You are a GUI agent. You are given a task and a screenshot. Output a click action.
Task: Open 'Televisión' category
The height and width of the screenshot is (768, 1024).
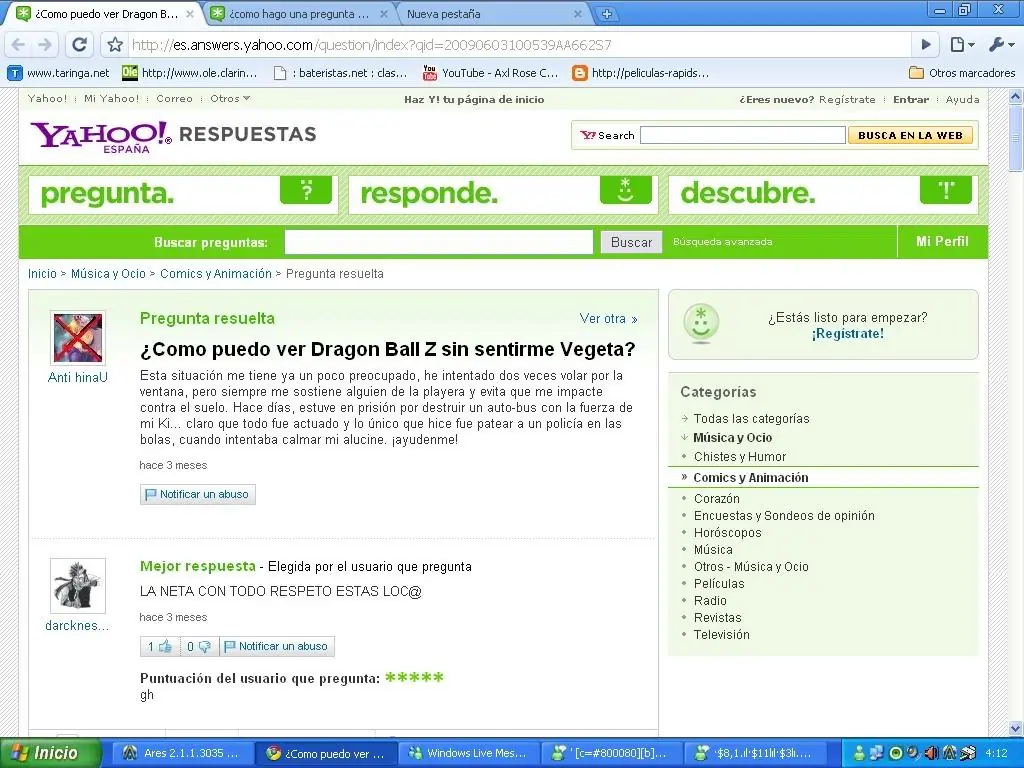coord(722,635)
